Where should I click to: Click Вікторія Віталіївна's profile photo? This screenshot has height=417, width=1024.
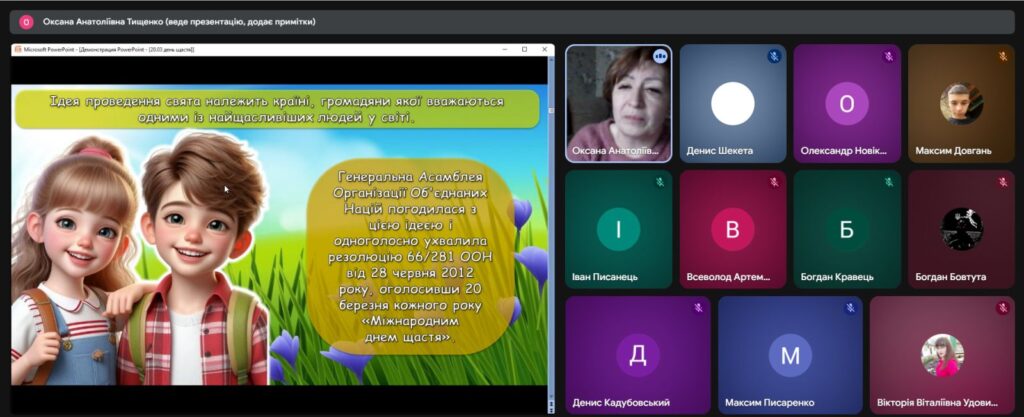(x=941, y=354)
